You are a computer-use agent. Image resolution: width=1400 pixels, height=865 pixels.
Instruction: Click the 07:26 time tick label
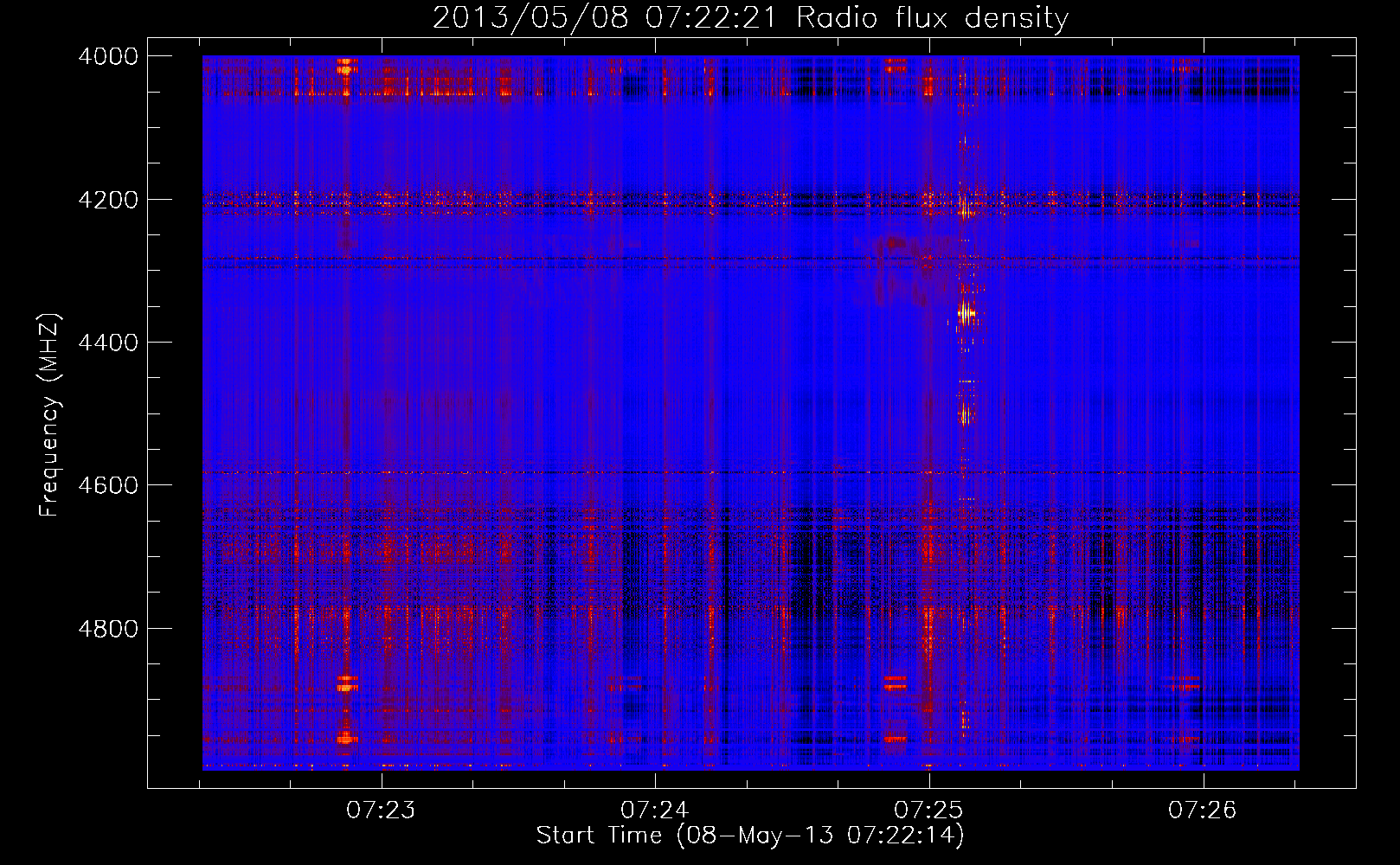point(1203,811)
